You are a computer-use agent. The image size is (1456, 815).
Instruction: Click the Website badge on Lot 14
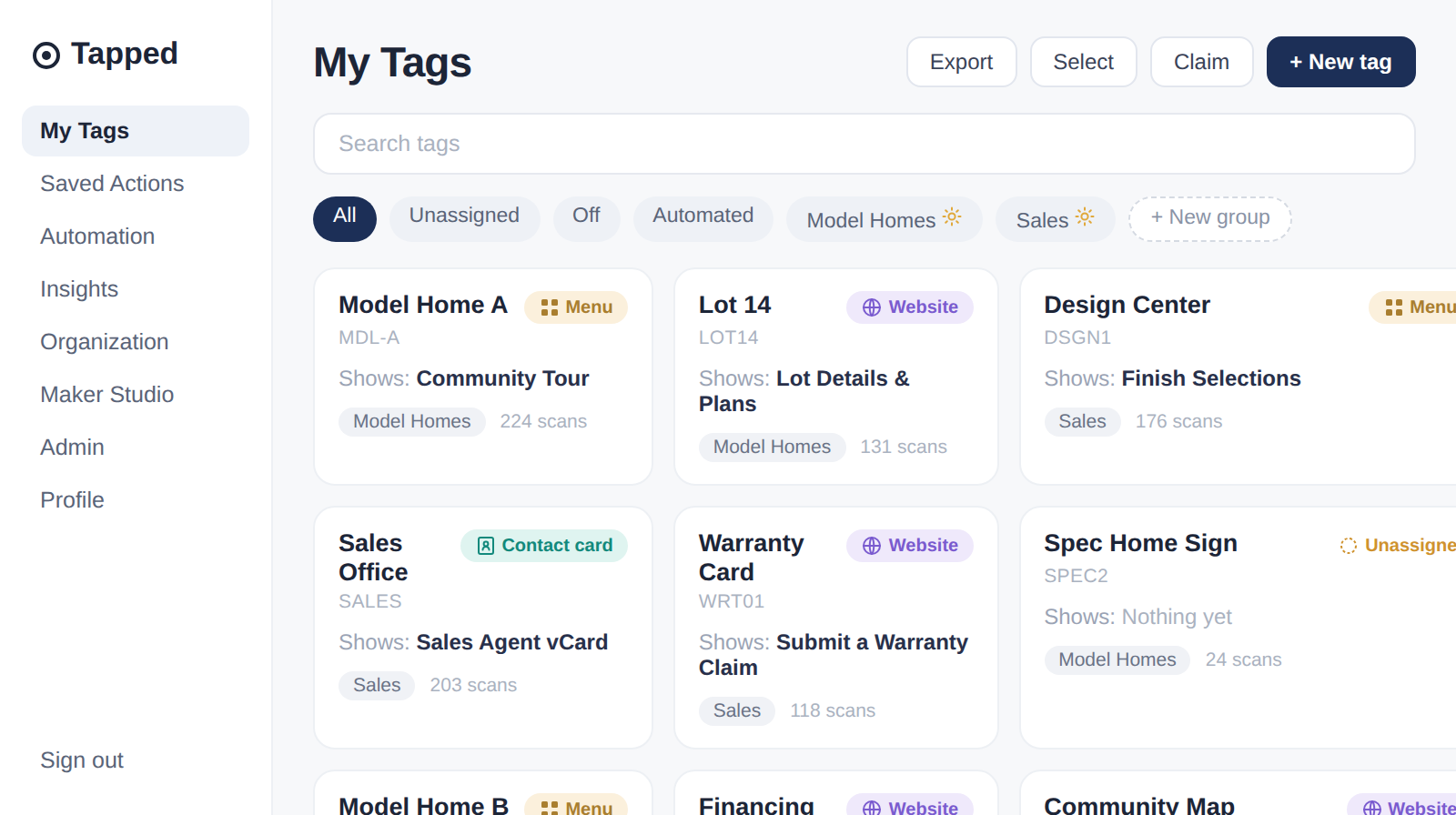[x=909, y=307]
